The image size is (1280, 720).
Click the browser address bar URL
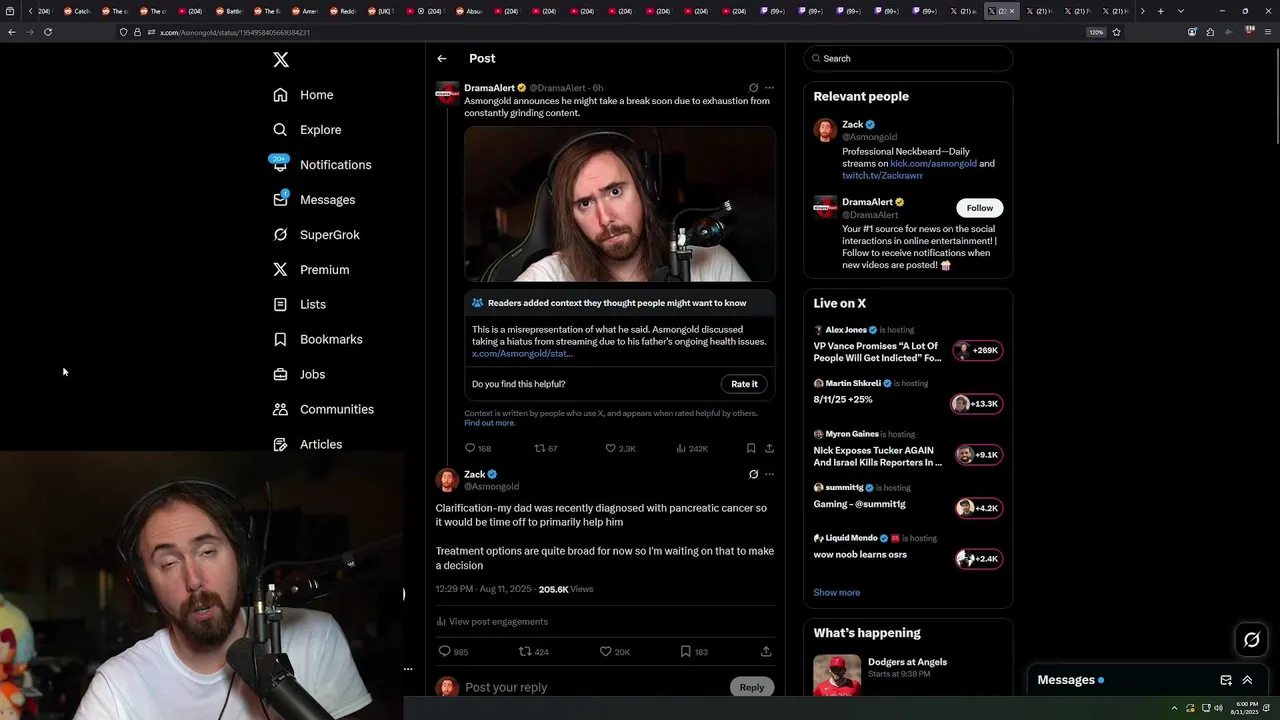point(235,32)
